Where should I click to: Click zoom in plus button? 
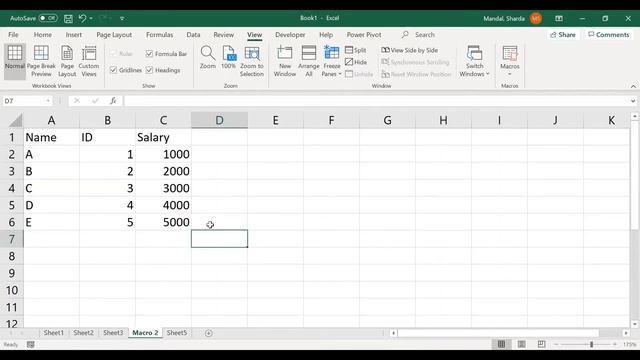614,344
